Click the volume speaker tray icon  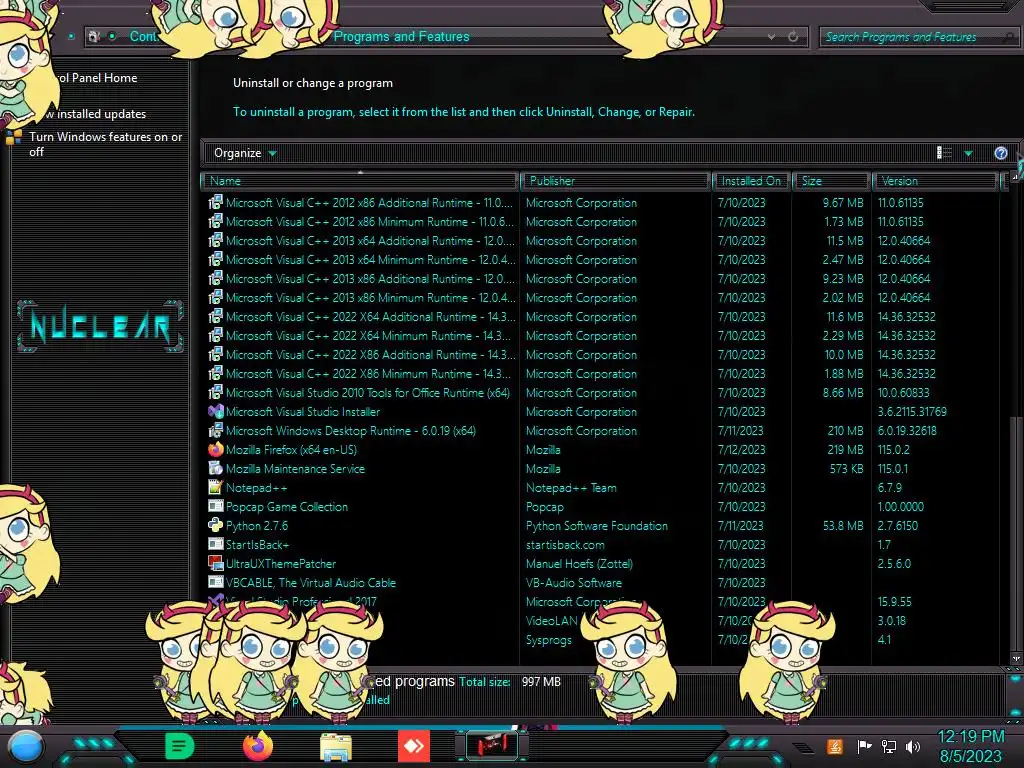tap(913, 746)
